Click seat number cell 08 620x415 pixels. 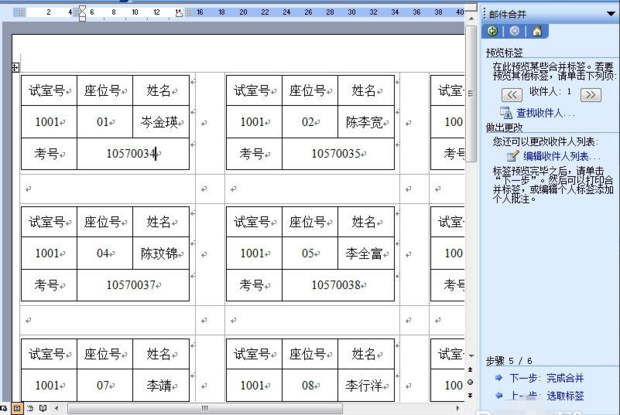click(x=308, y=385)
